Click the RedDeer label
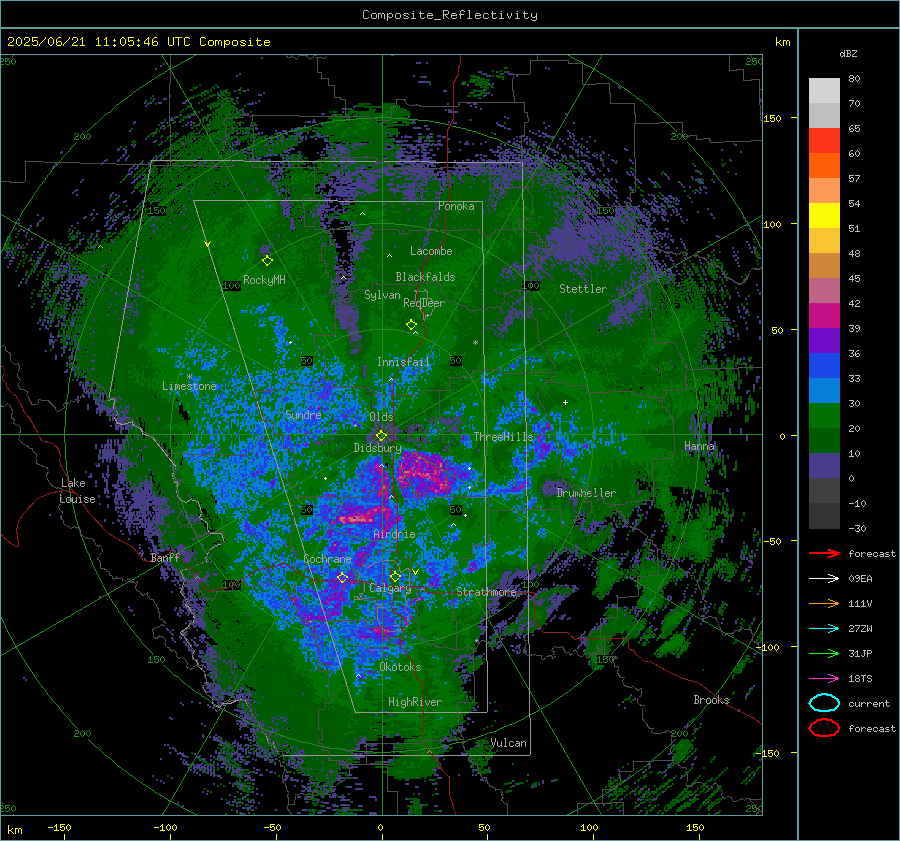Screen dimensions: 900x841 pyautogui.click(x=424, y=303)
